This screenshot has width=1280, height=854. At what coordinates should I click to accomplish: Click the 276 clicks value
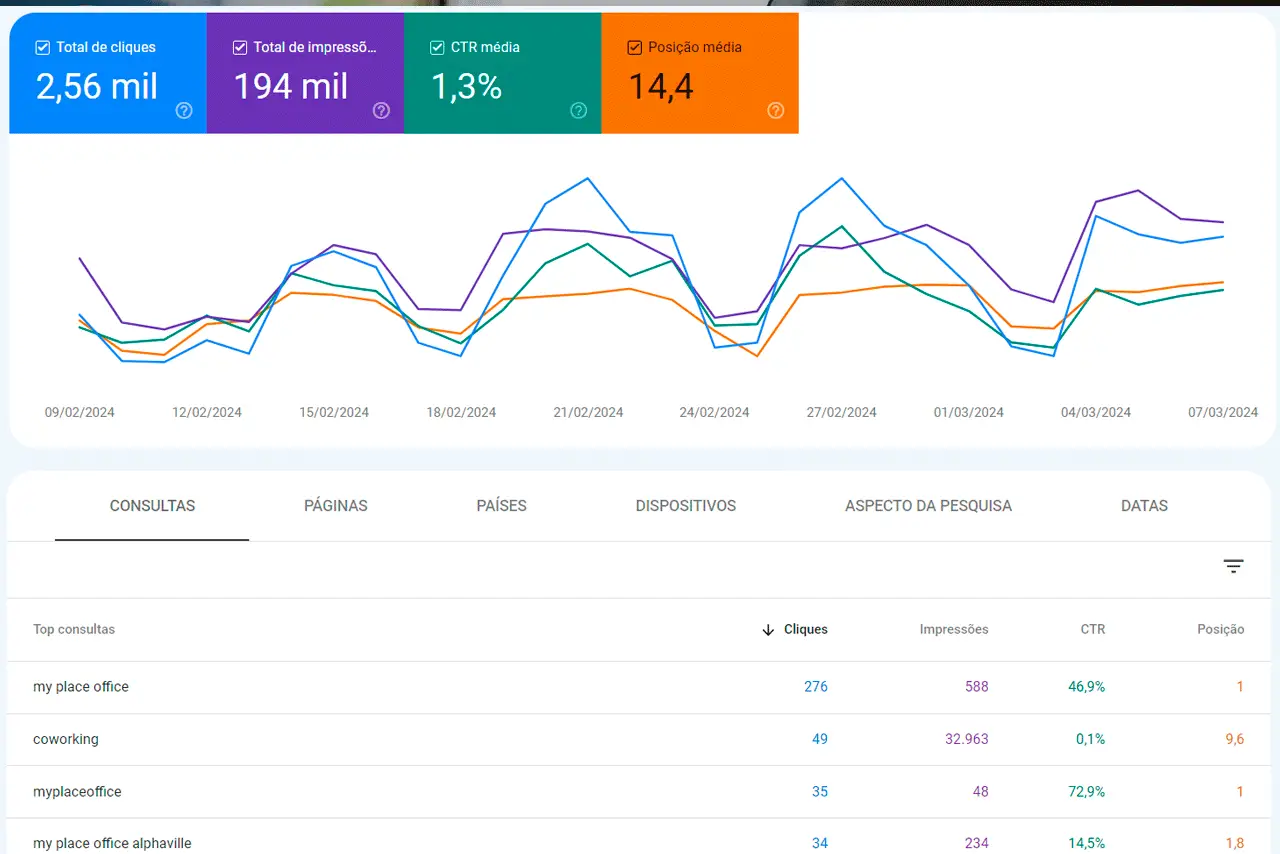tap(816, 687)
